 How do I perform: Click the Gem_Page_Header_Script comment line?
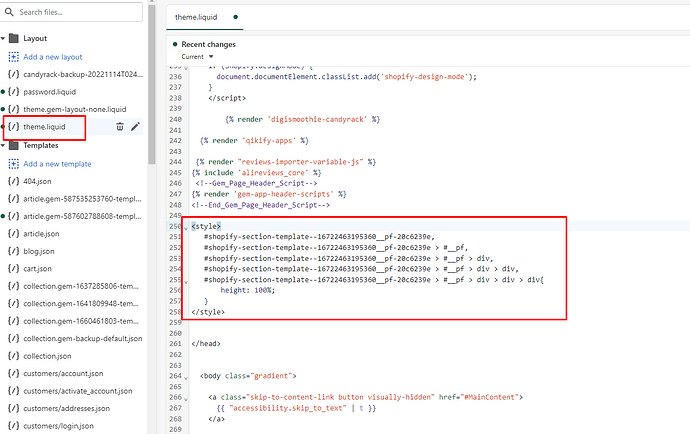coord(257,184)
